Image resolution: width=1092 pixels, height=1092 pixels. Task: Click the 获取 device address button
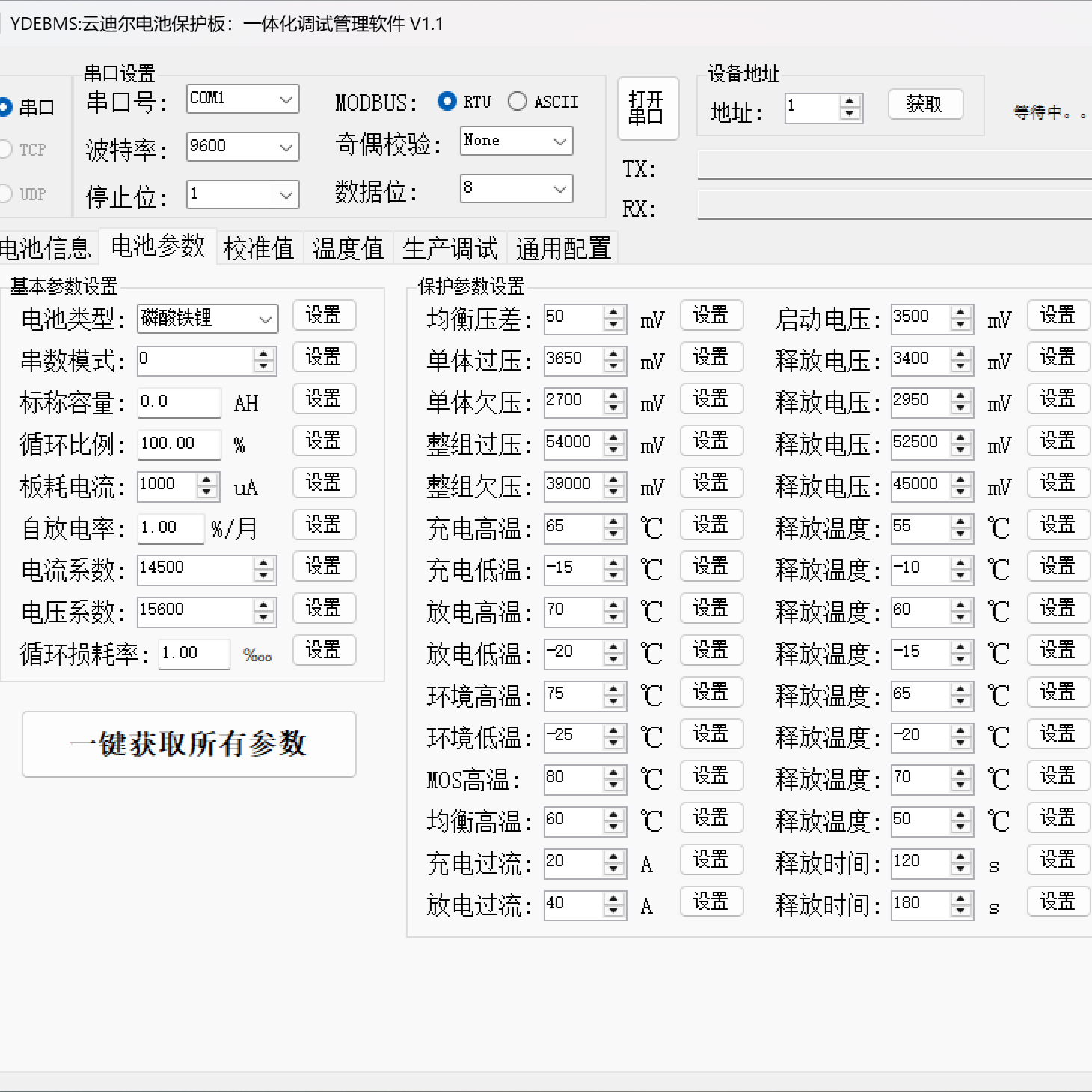(x=924, y=104)
